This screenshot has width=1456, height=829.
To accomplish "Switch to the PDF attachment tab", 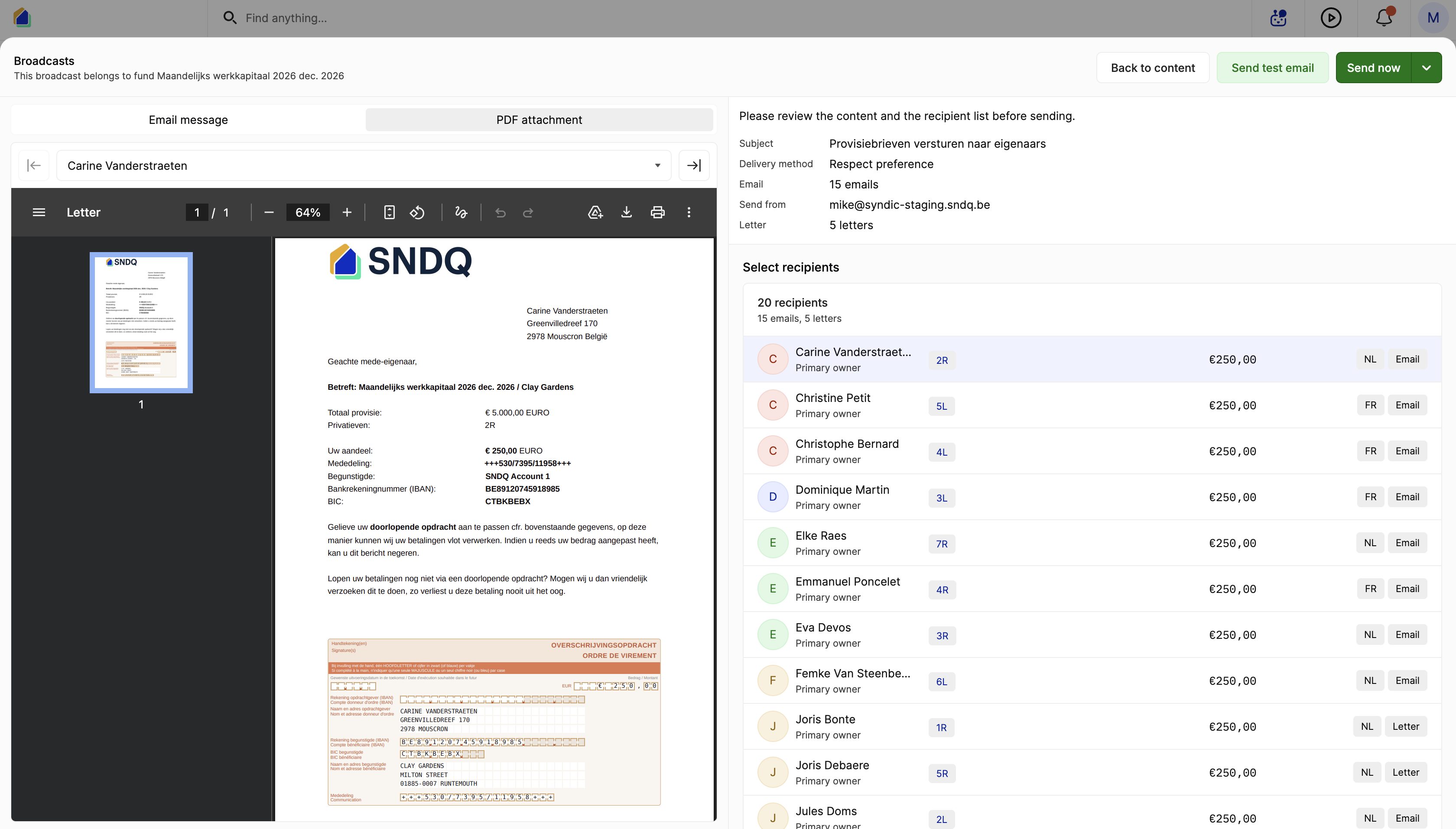I will [x=539, y=120].
